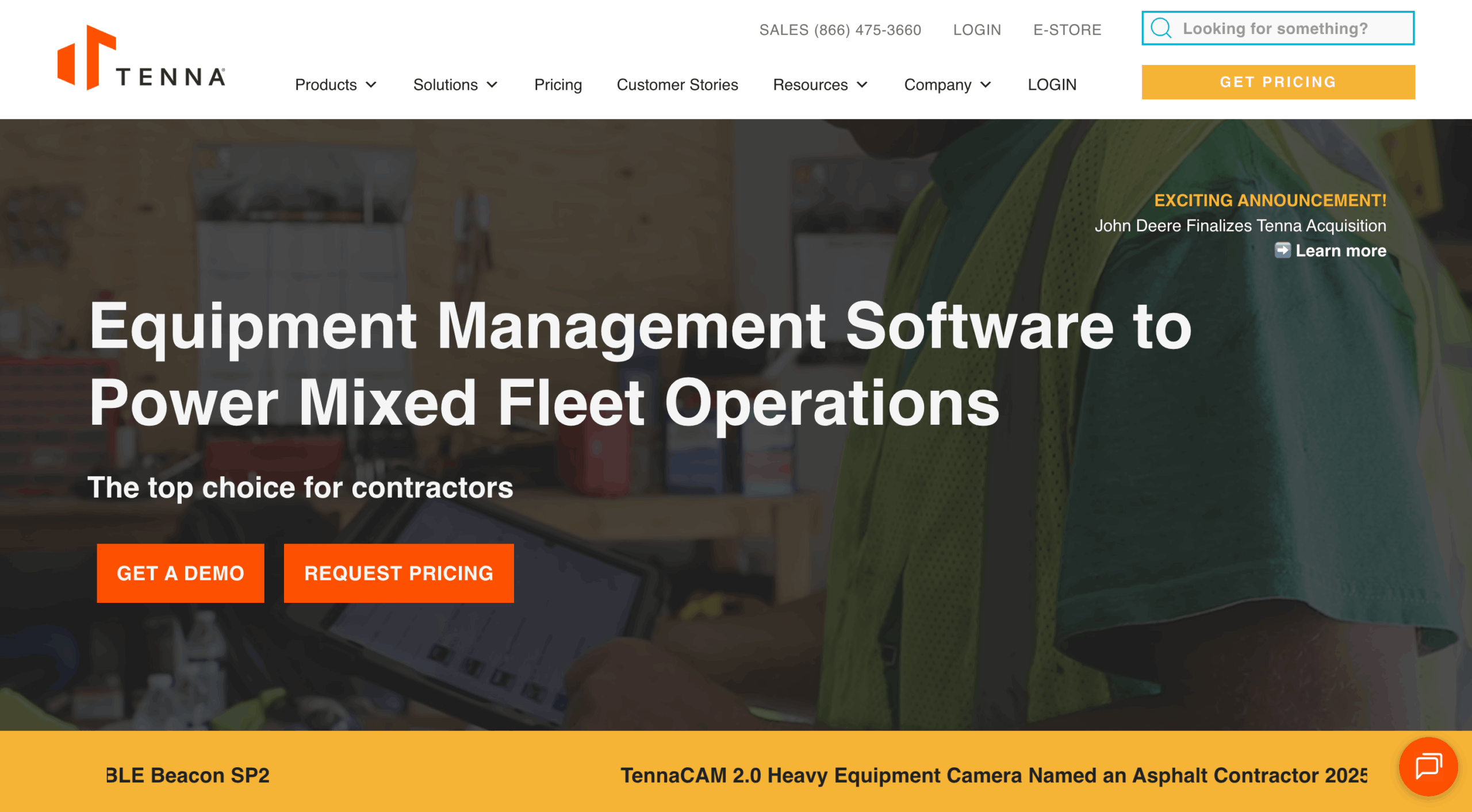The width and height of the screenshot is (1472, 812).
Task: Open the TennaCAM 2.0 news ticker headline
Action: click(x=993, y=775)
